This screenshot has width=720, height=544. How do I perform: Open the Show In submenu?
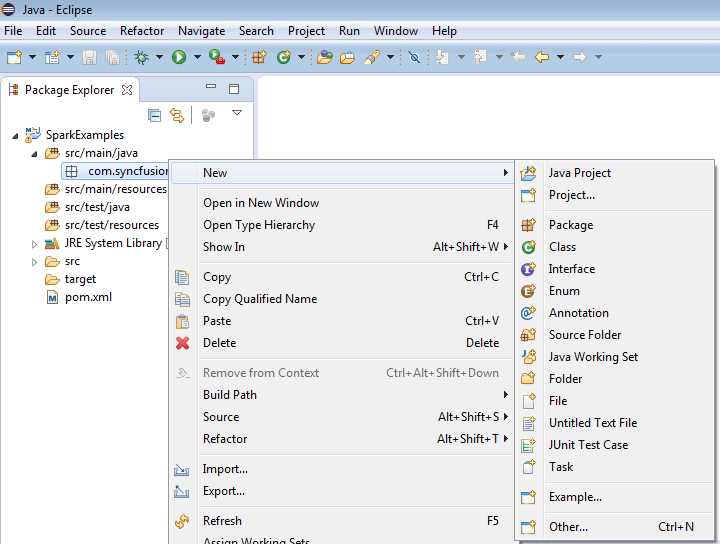coord(342,247)
